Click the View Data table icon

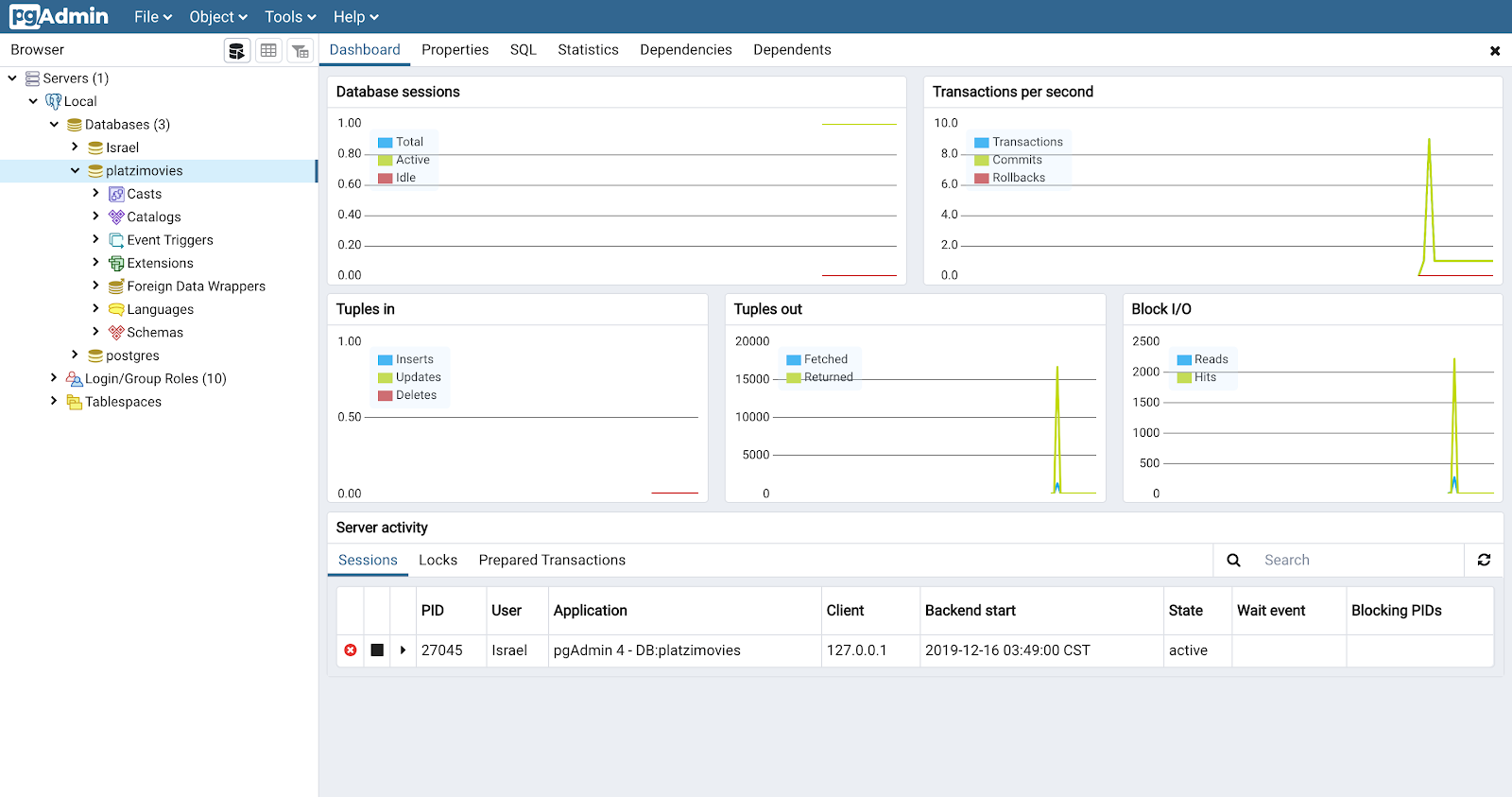click(x=268, y=50)
